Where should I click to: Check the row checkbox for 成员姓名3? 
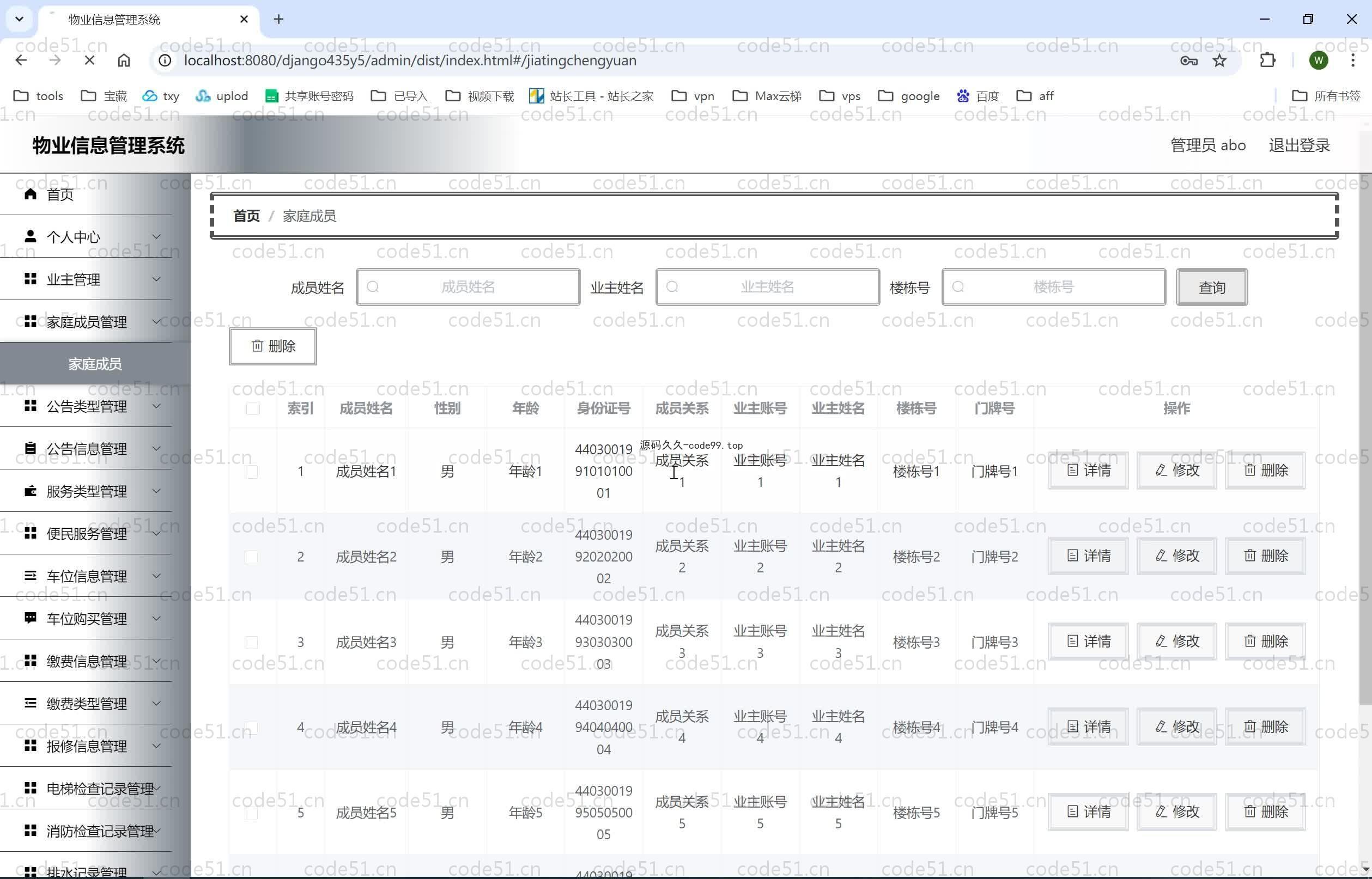(251, 642)
